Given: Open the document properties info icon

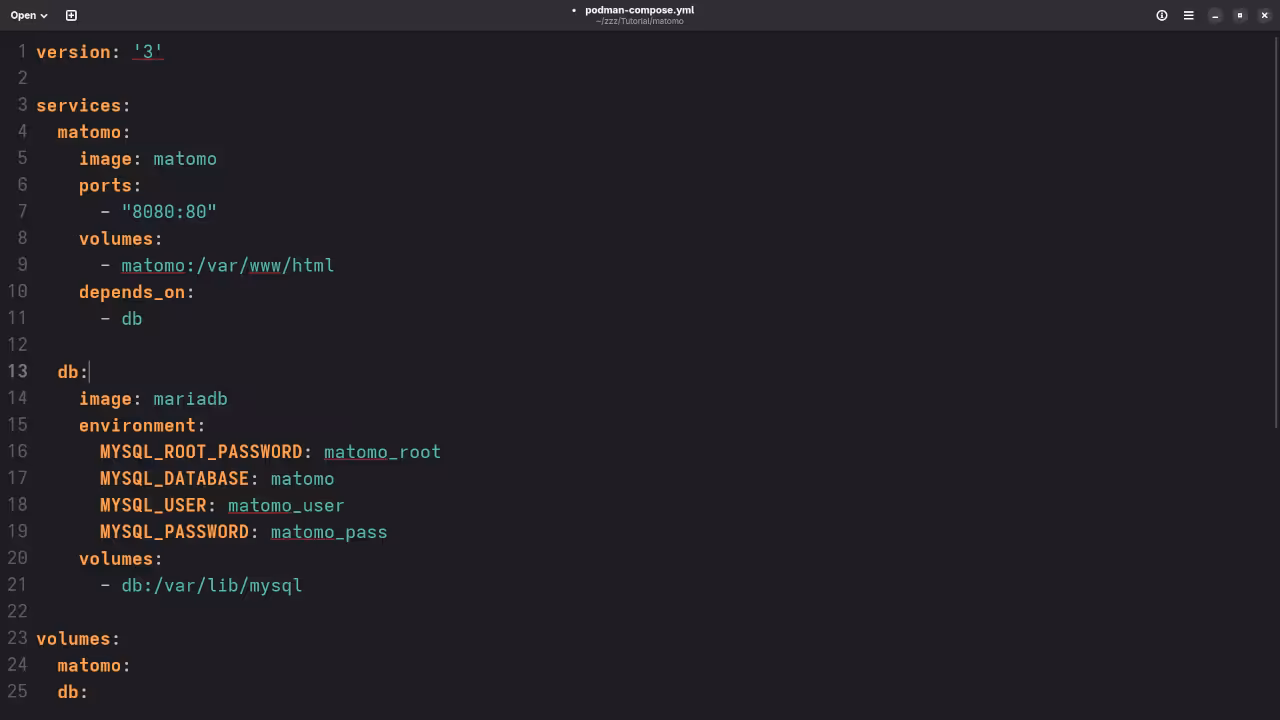Looking at the screenshot, I should pos(1162,15).
